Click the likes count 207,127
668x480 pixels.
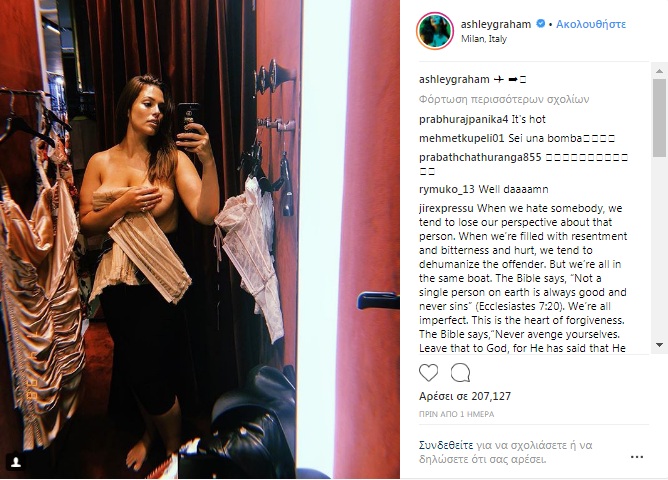click(x=491, y=396)
